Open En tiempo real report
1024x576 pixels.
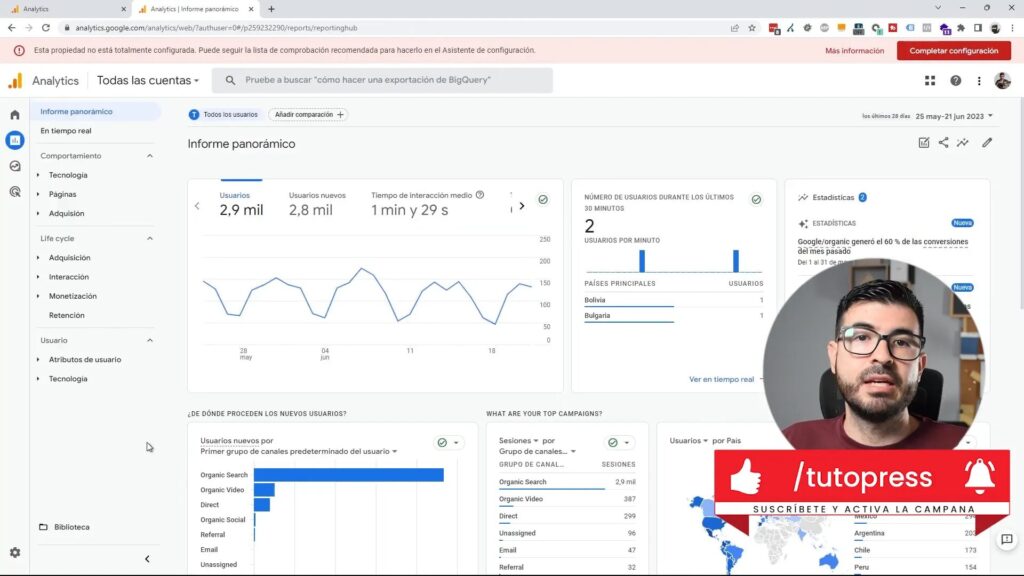(x=66, y=131)
